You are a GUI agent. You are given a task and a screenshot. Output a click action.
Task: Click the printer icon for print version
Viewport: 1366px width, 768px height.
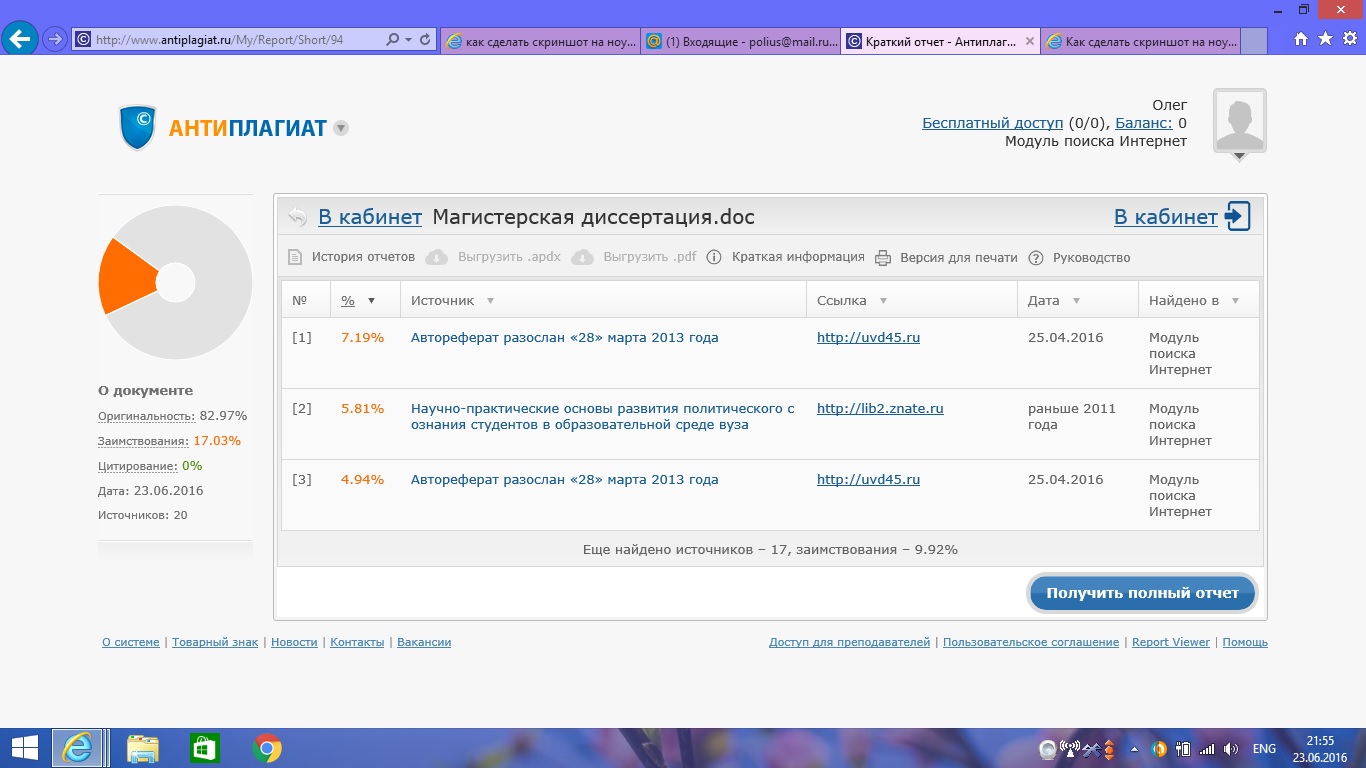coord(883,257)
